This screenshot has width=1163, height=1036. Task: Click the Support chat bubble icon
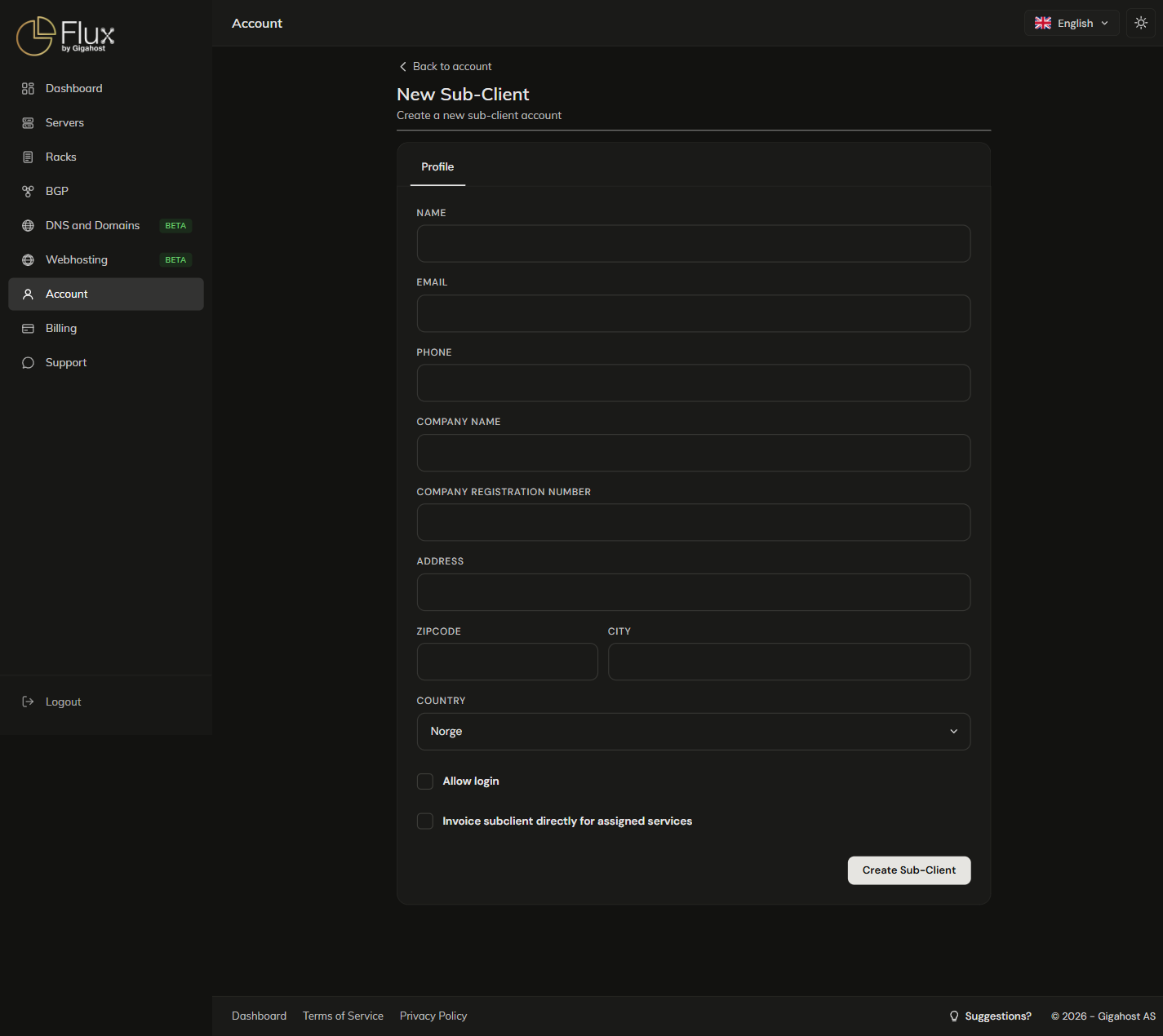pos(28,362)
